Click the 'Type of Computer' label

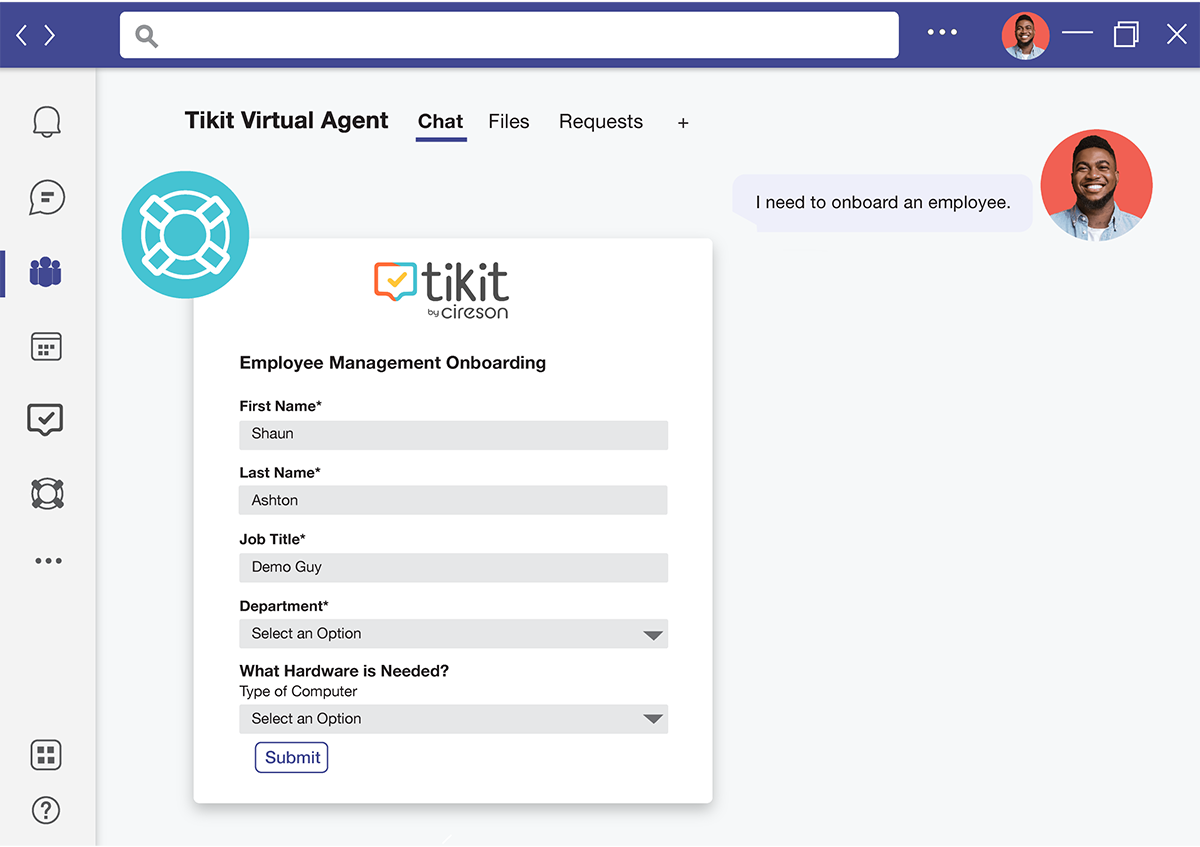point(298,692)
